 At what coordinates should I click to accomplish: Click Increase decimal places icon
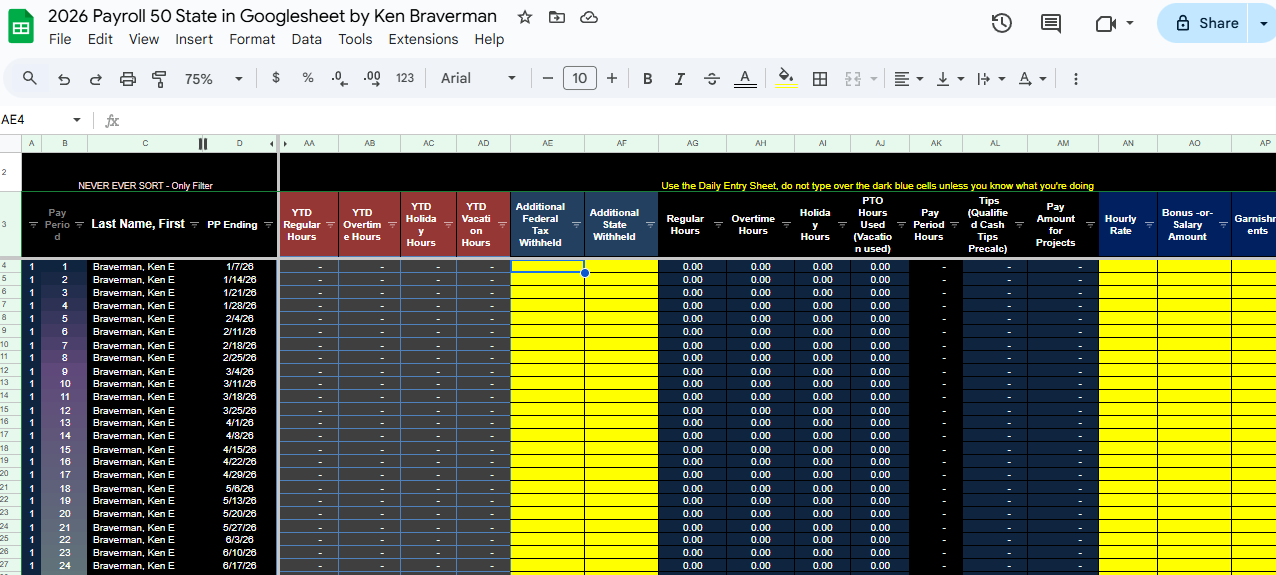372,78
